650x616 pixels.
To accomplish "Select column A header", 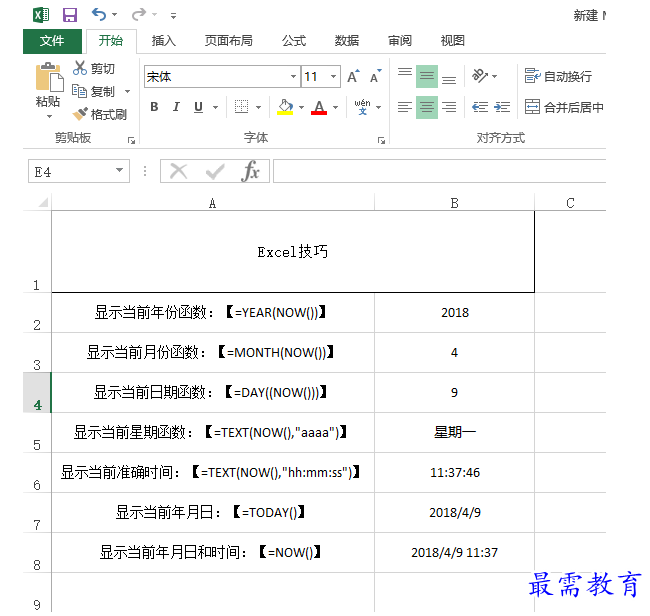I will [213, 203].
